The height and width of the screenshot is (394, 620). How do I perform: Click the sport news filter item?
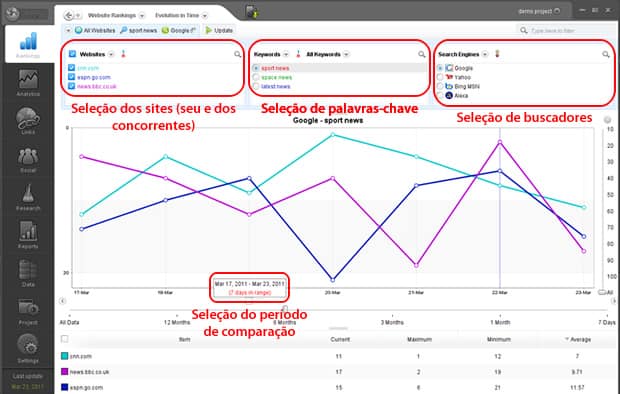[x=139, y=30]
